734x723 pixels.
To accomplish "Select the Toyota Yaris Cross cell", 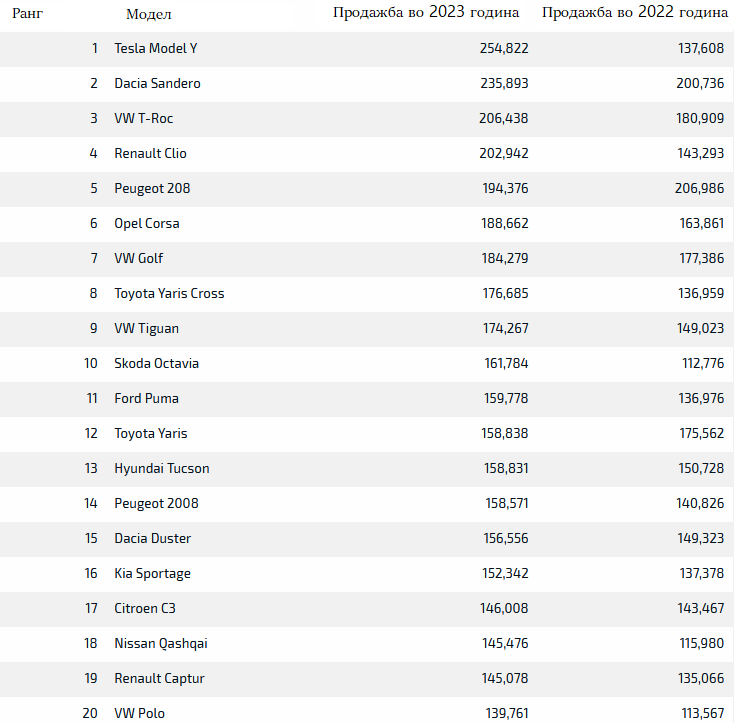I will [169, 294].
